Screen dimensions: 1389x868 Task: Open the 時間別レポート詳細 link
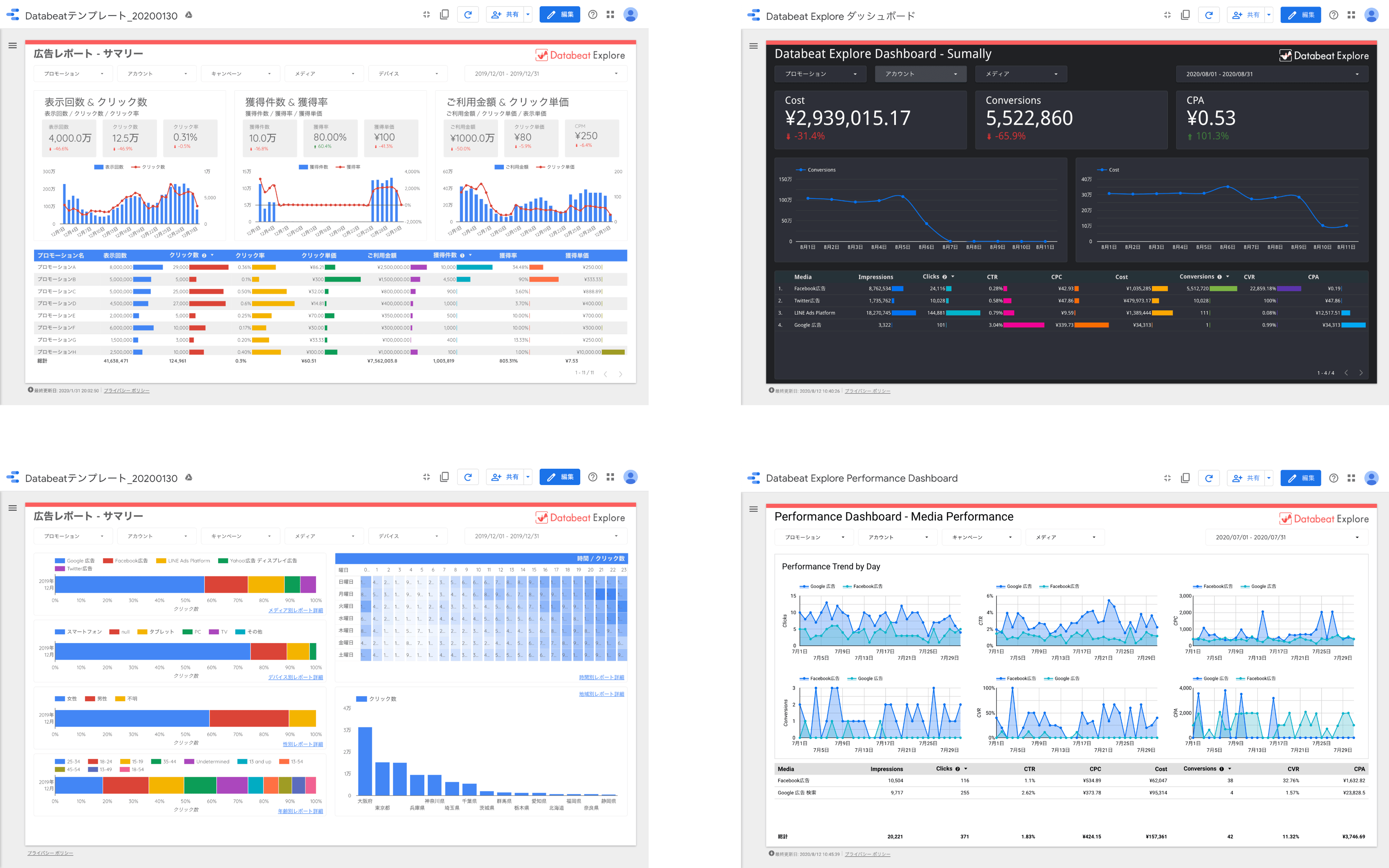602,677
